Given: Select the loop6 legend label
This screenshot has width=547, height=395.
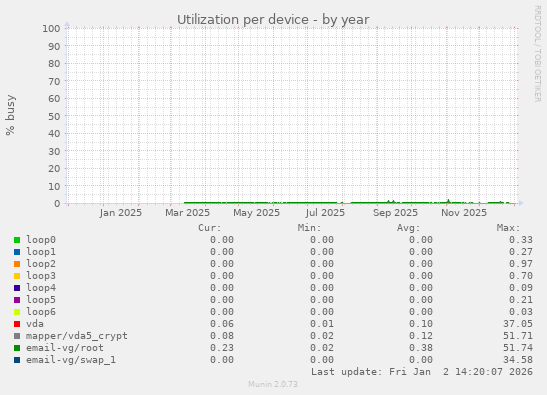Looking at the screenshot, I should click(41, 312).
